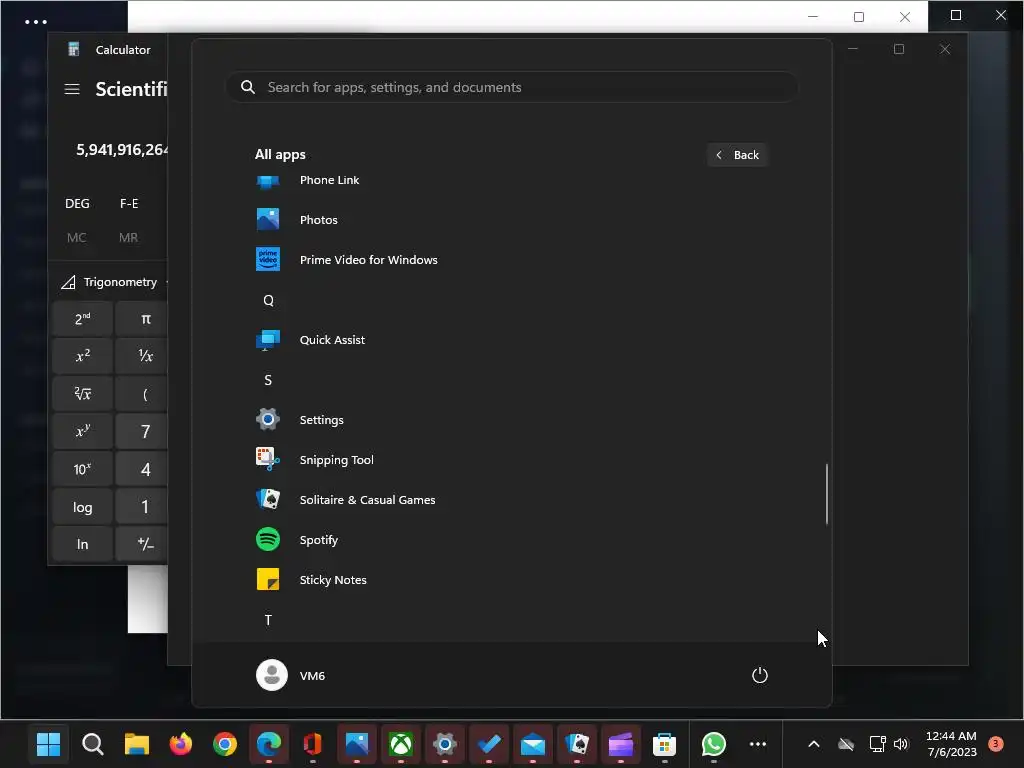This screenshot has width=1024, height=768.
Task: Open Microsoft To Do from the taskbar
Action: tap(488, 744)
